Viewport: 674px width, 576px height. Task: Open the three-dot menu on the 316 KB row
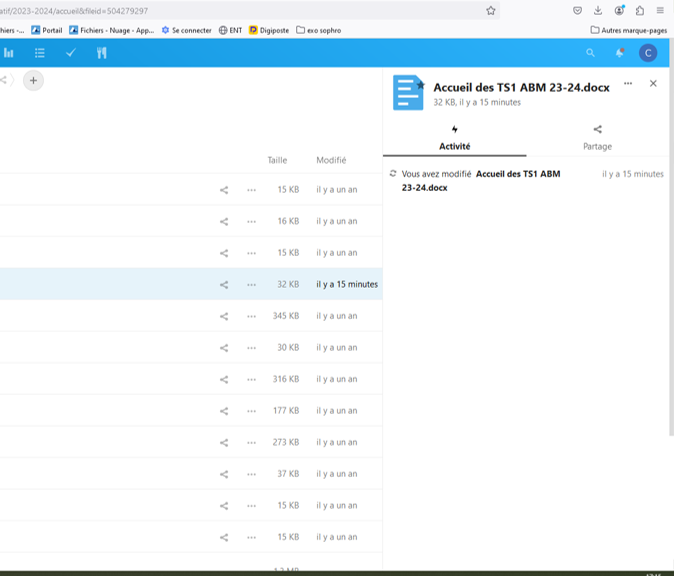point(251,380)
